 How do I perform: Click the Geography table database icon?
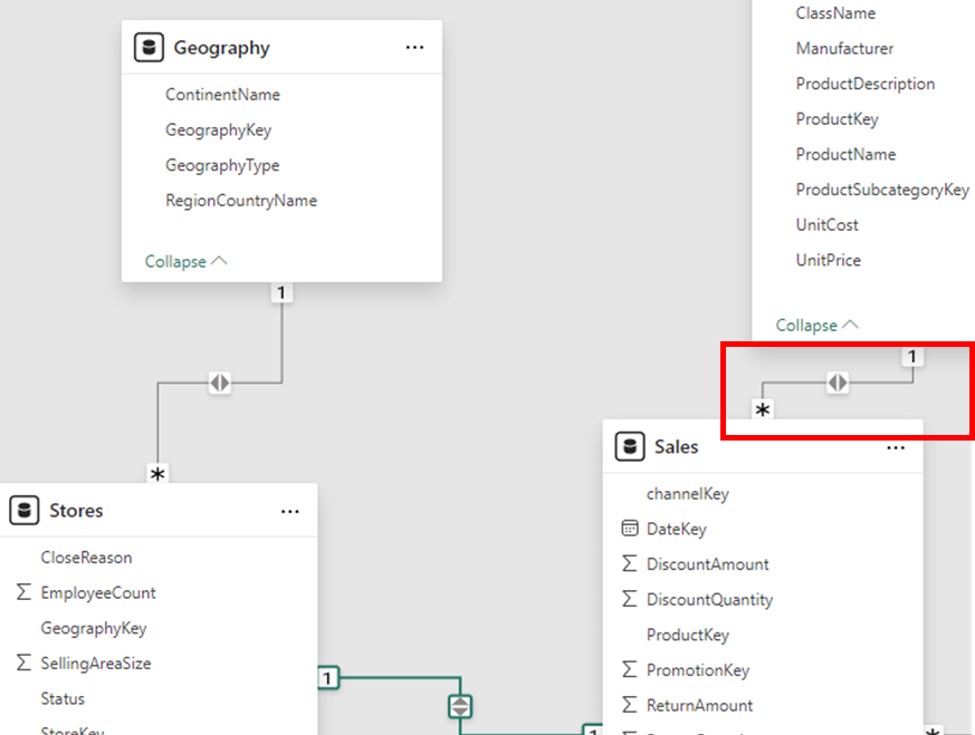[149, 47]
